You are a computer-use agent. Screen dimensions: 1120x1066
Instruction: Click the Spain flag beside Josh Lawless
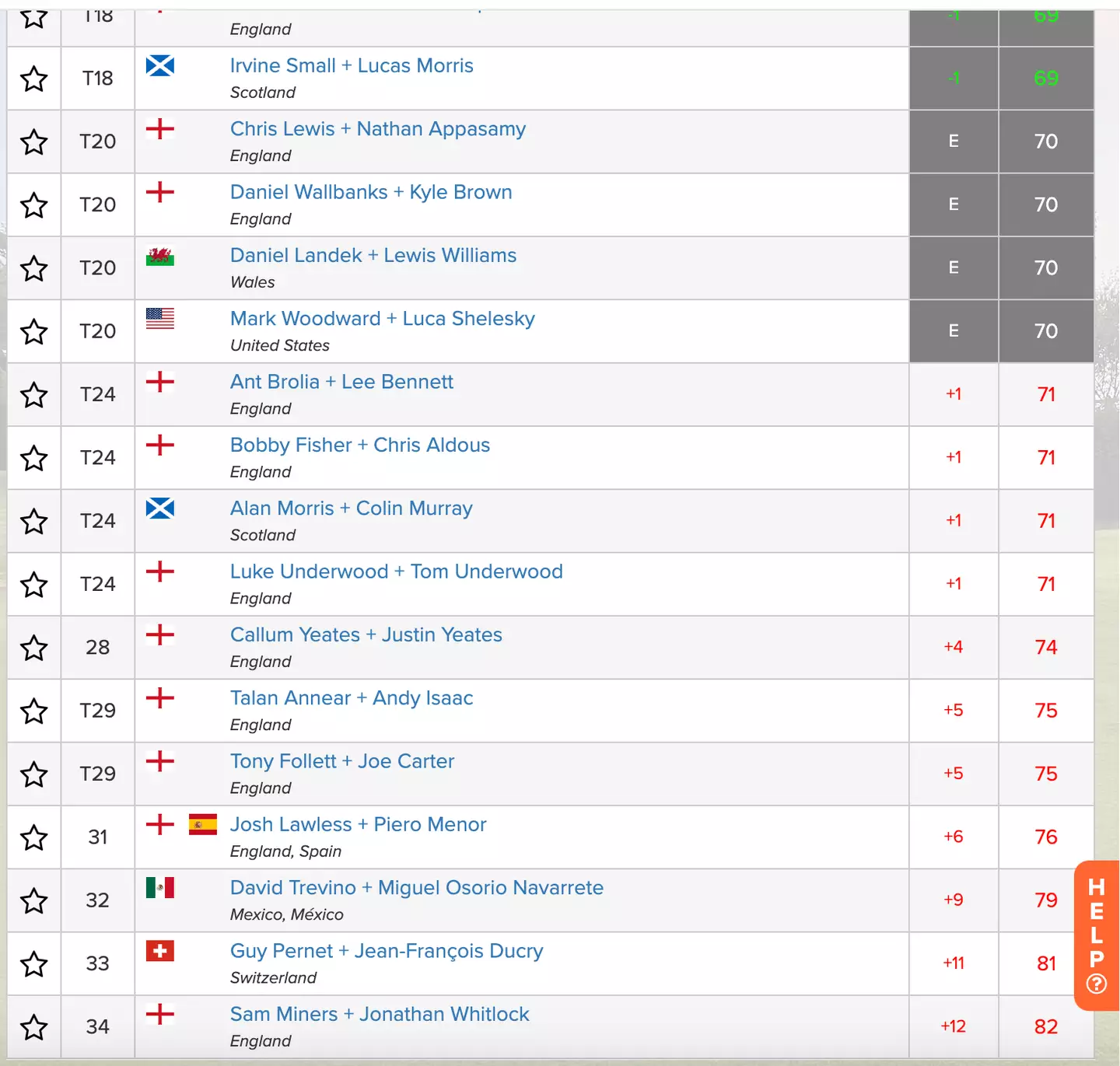click(x=202, y=824)
